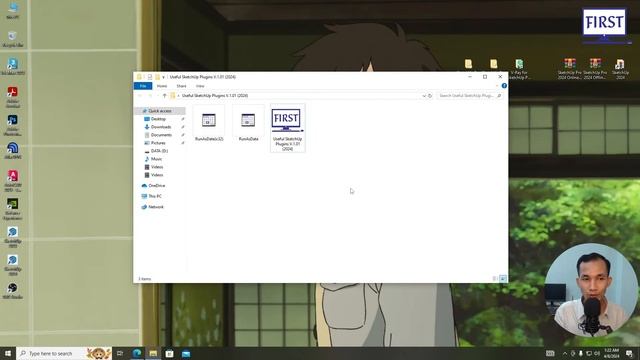Viewport: 640px width, 360px height.
Task: Go back using the Explorer back arrow
Action: coord(140,96)
